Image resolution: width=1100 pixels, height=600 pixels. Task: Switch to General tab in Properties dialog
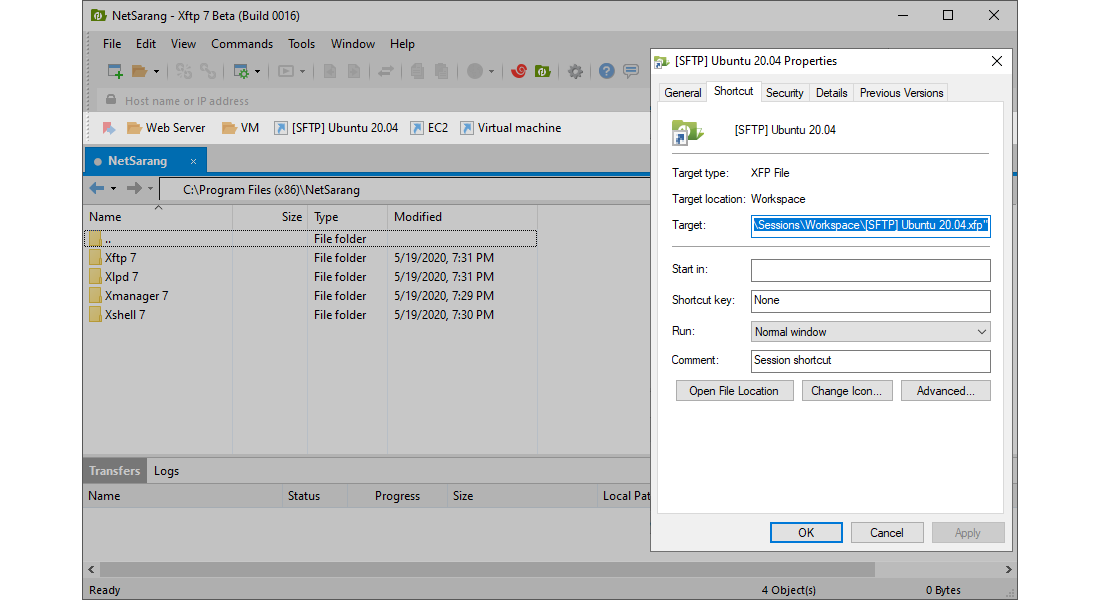pos(683,93)
